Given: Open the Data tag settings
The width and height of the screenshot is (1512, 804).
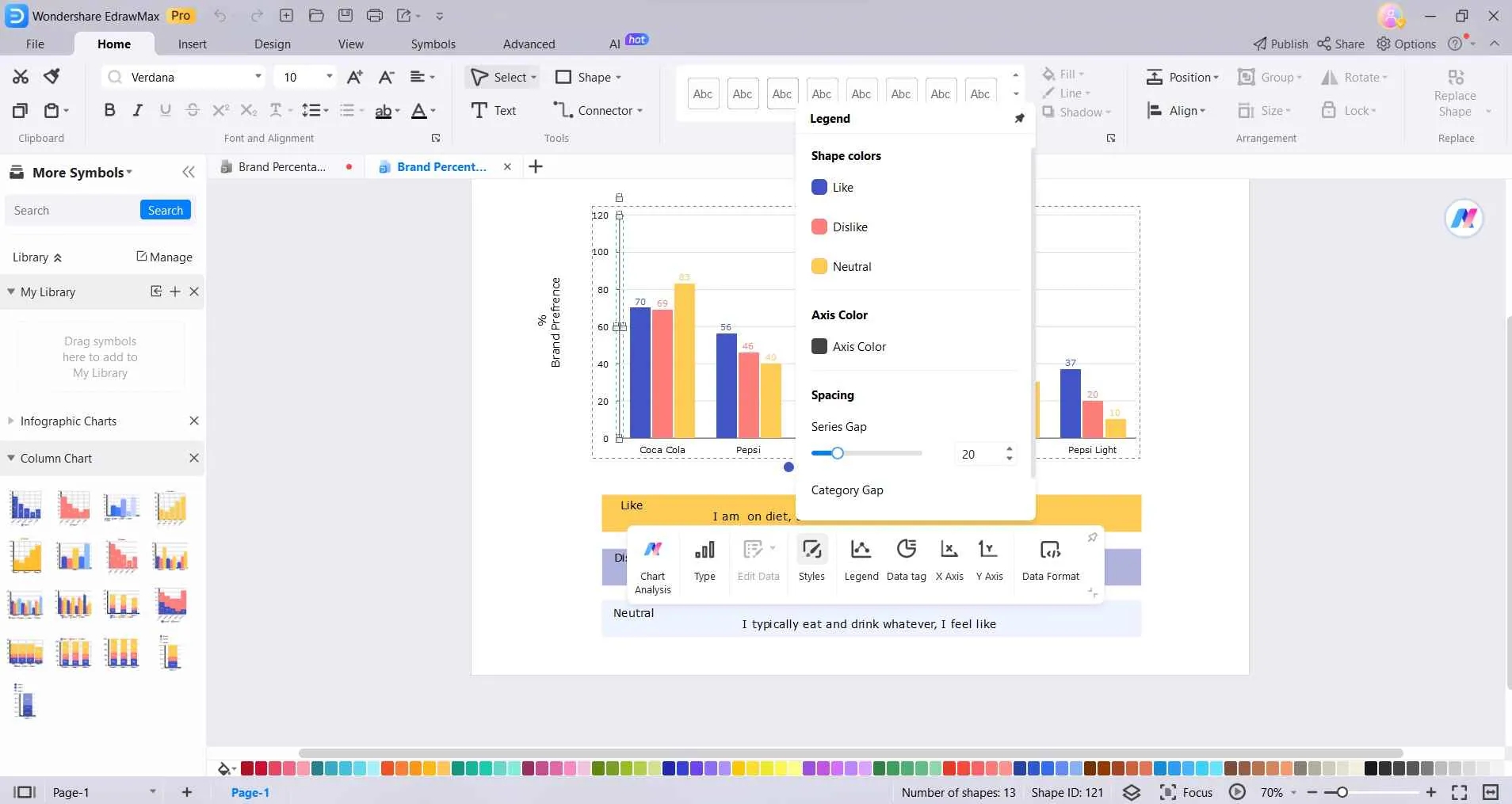Looking at the screenshot, I should point(906,559).
